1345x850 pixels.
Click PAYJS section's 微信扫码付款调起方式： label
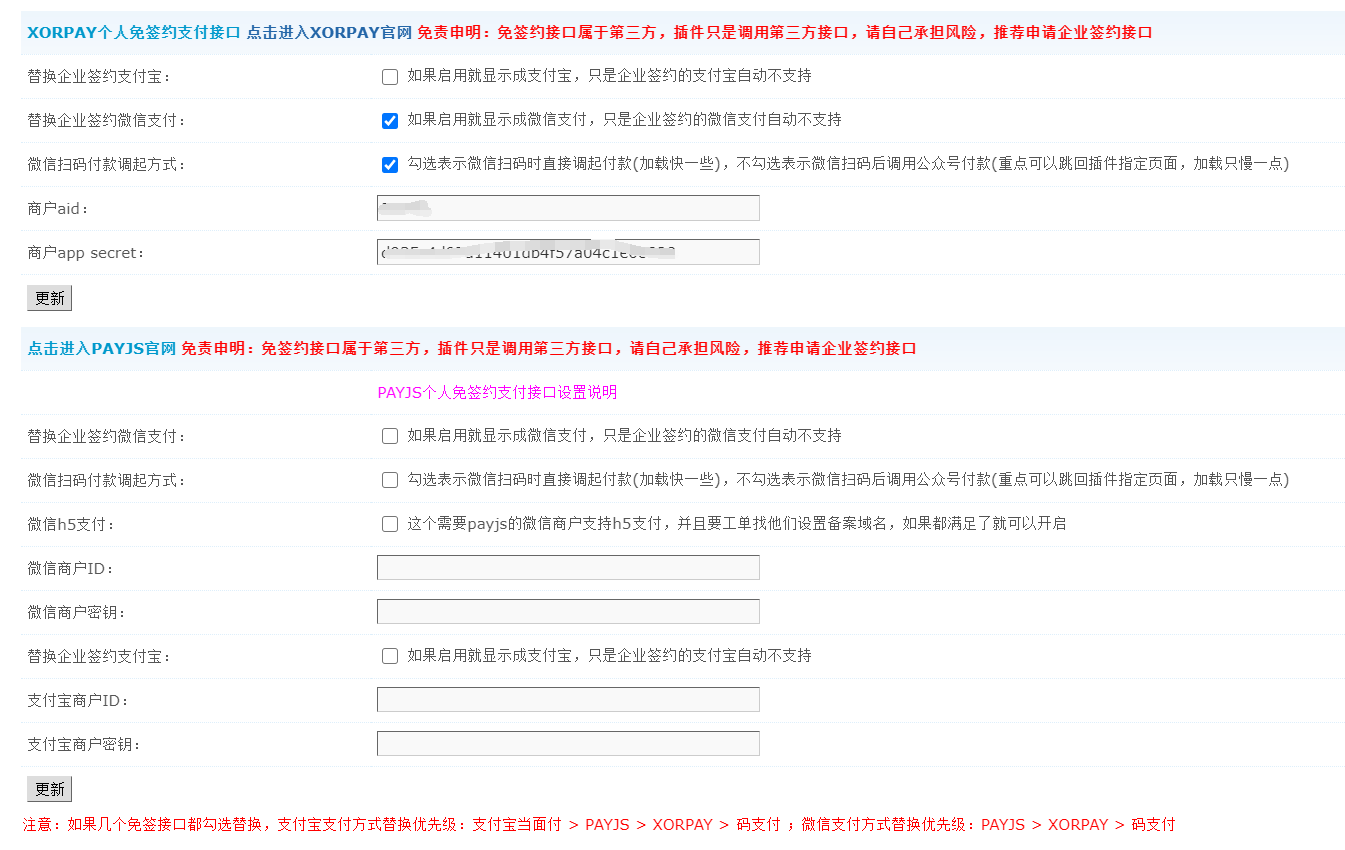point(107,480)
